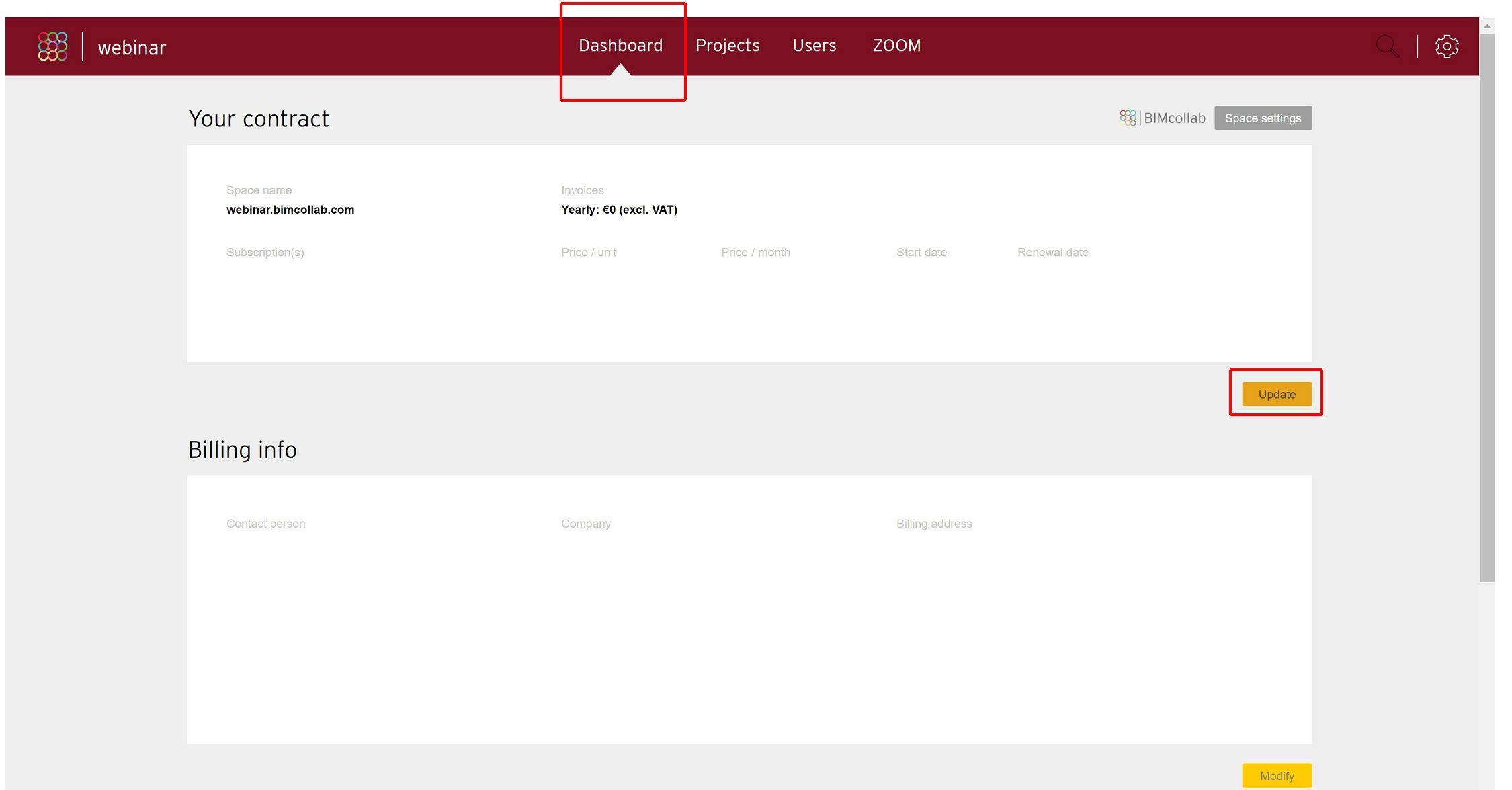
Task: Select the ZOOM tab
Action: click(x=896, y=46)
